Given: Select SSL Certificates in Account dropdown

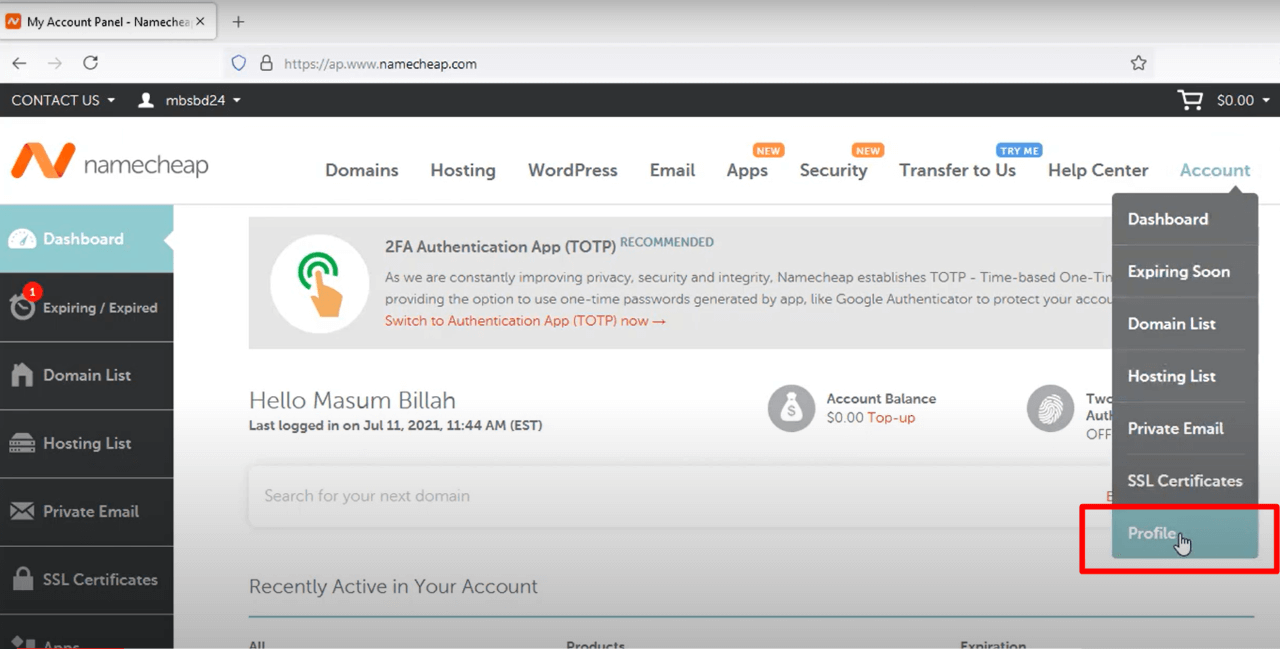Looking at the screenshot, I should 1185,480.
